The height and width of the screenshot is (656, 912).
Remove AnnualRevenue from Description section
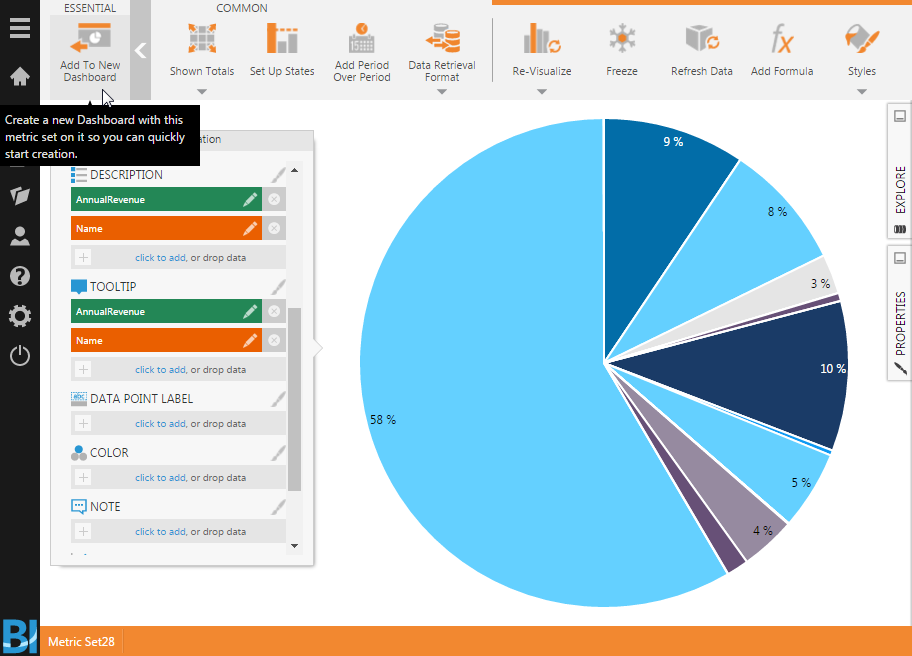274,200
